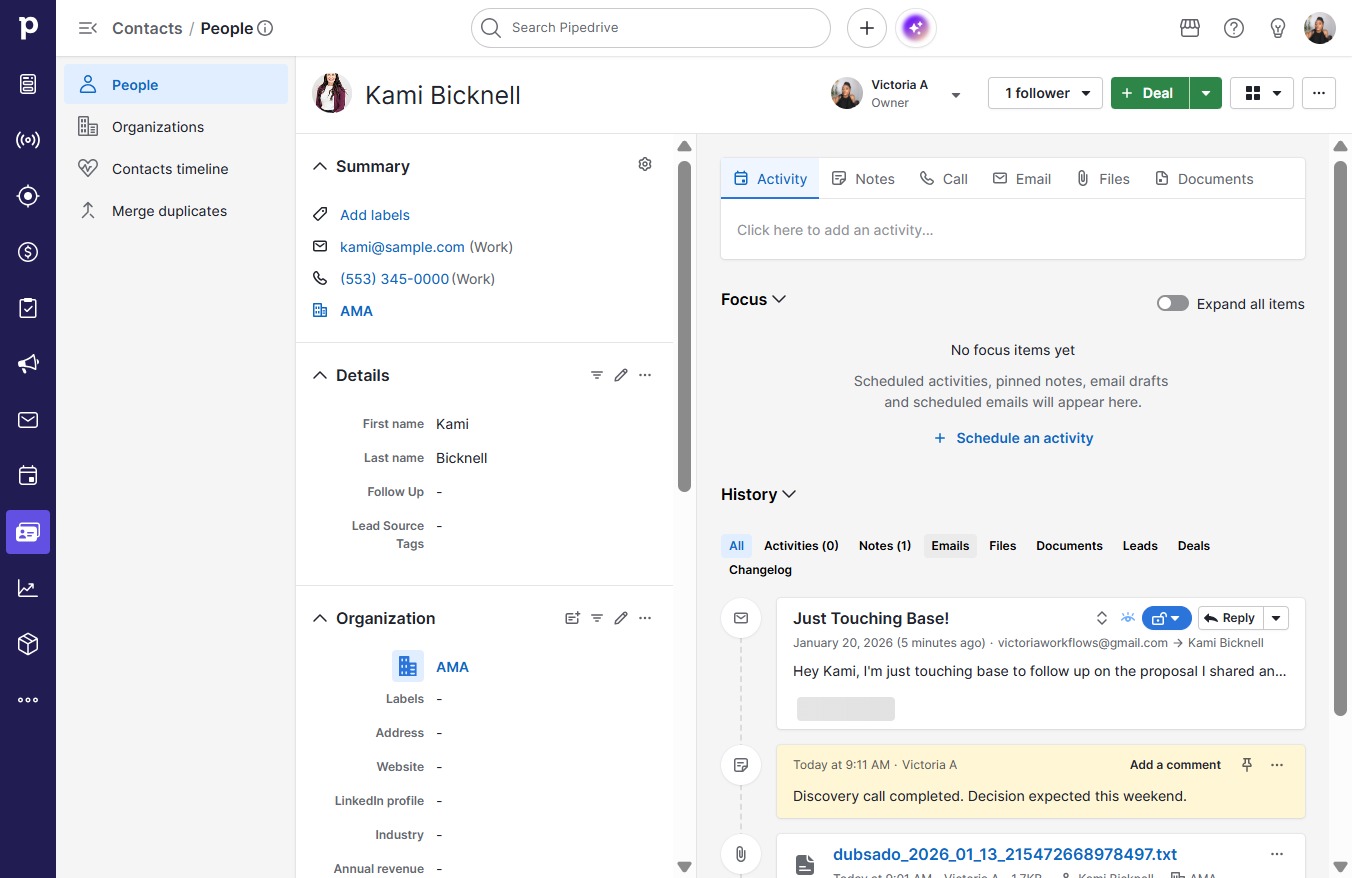
Task: Open Organizations in contacts menu
Action: coord(176,127)
